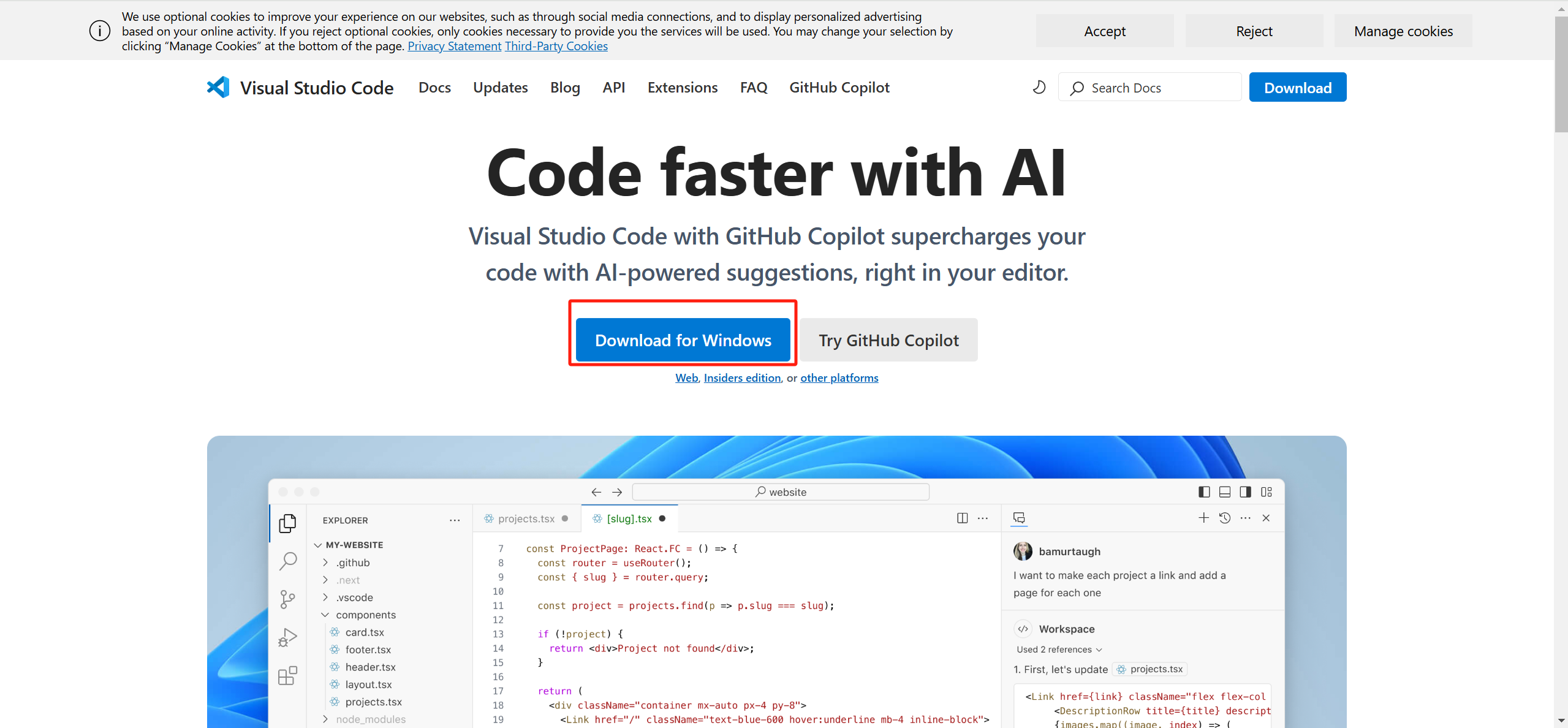Image resolution: width=1568 pixels, height=728 pixels.
Task: Click the Visual Studio Code logo icon
Action: pos(218,87)
